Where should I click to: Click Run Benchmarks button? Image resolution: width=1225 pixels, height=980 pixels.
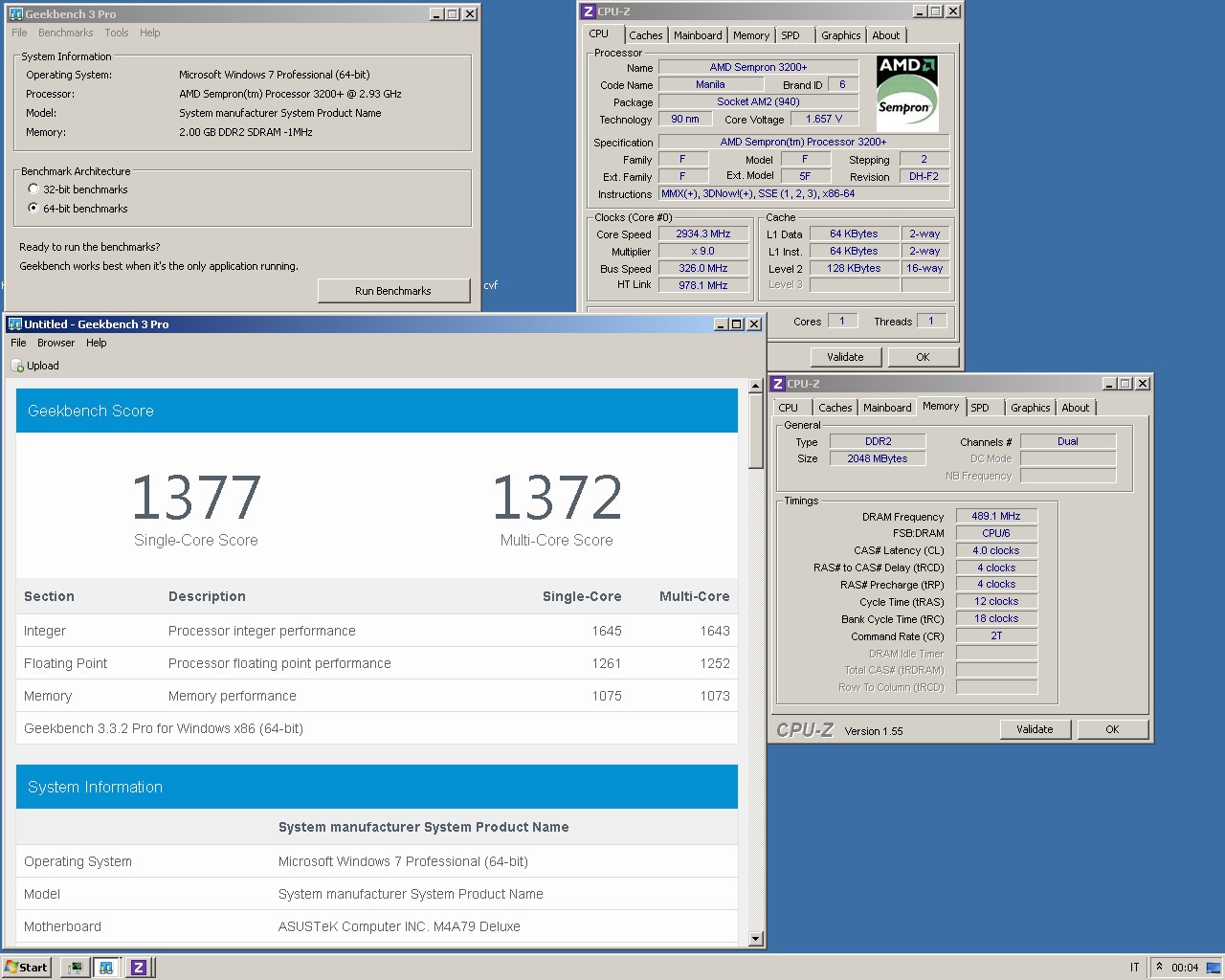point(393,291)
